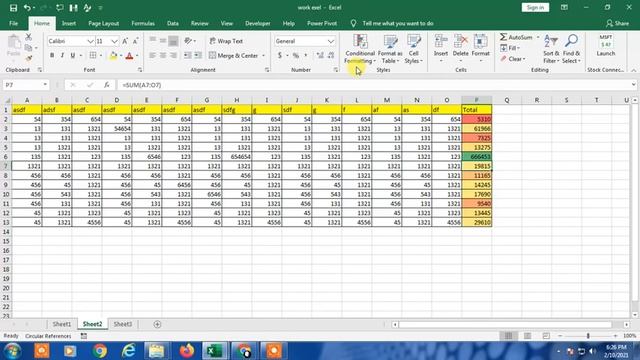Open the Merge & Center dropdown arrow
The image size is (640, 360).
263,56
